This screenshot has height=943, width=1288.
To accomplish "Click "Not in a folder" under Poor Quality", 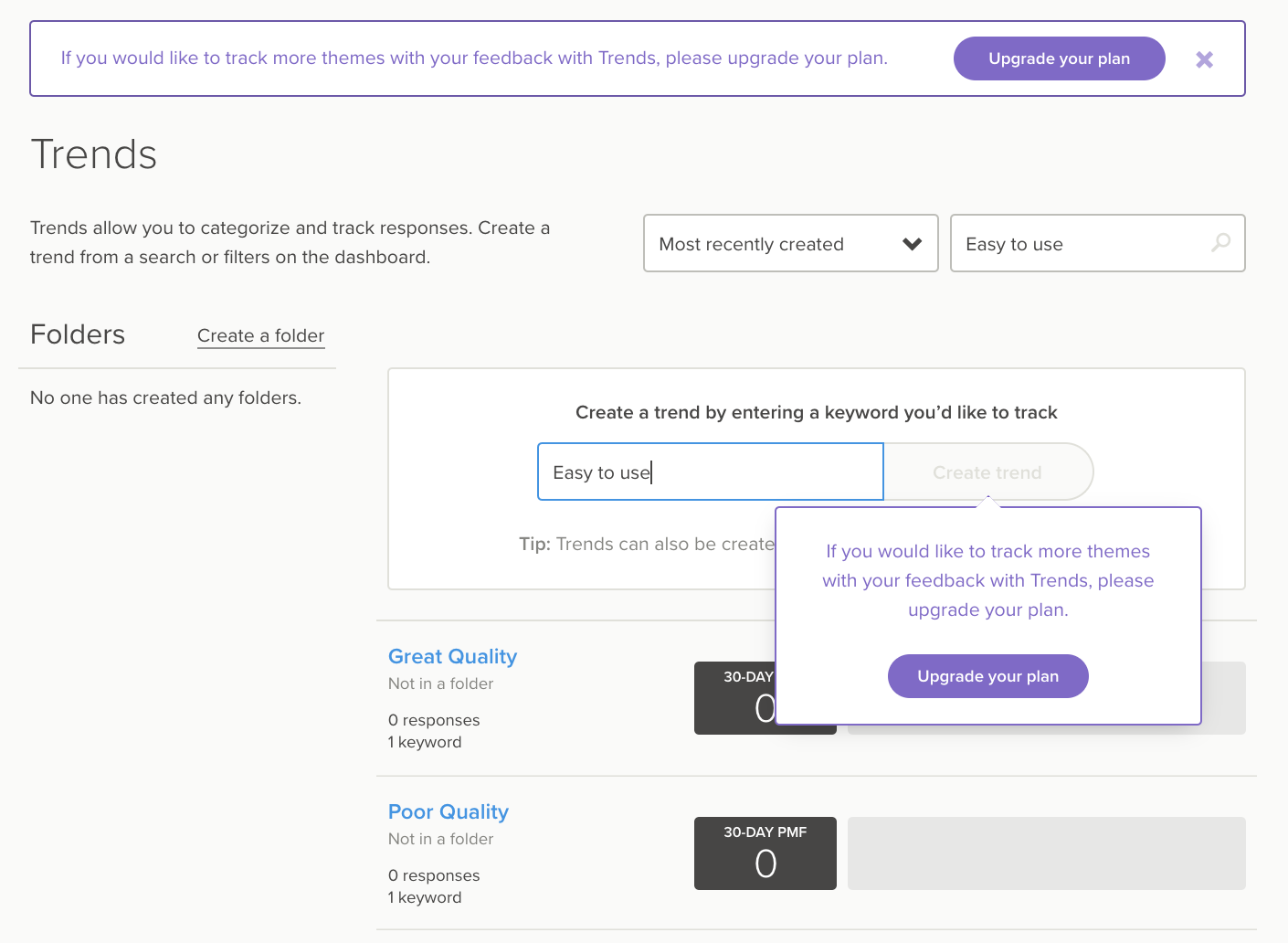I will (440, 839).
